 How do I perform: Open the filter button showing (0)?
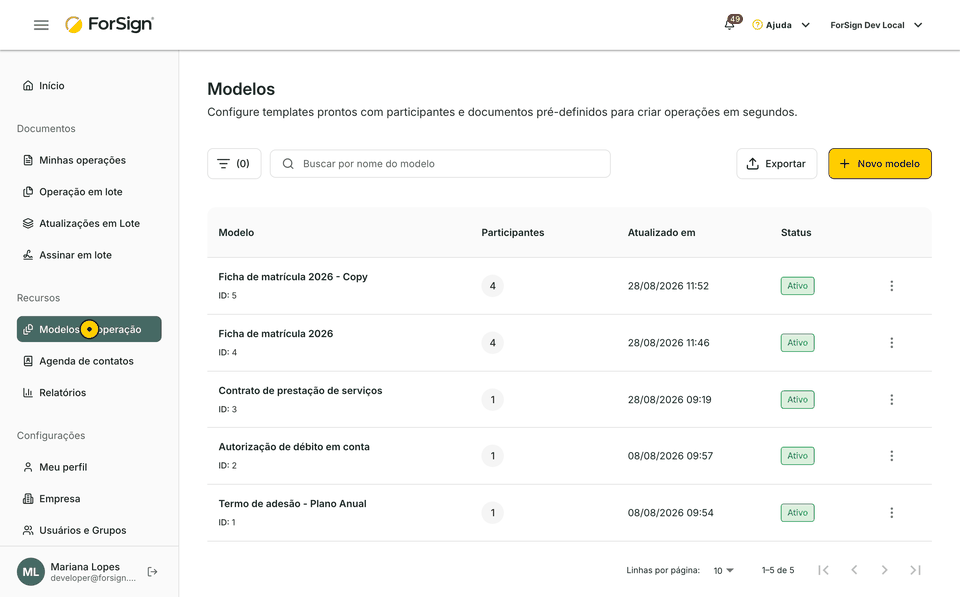[234, 163]
